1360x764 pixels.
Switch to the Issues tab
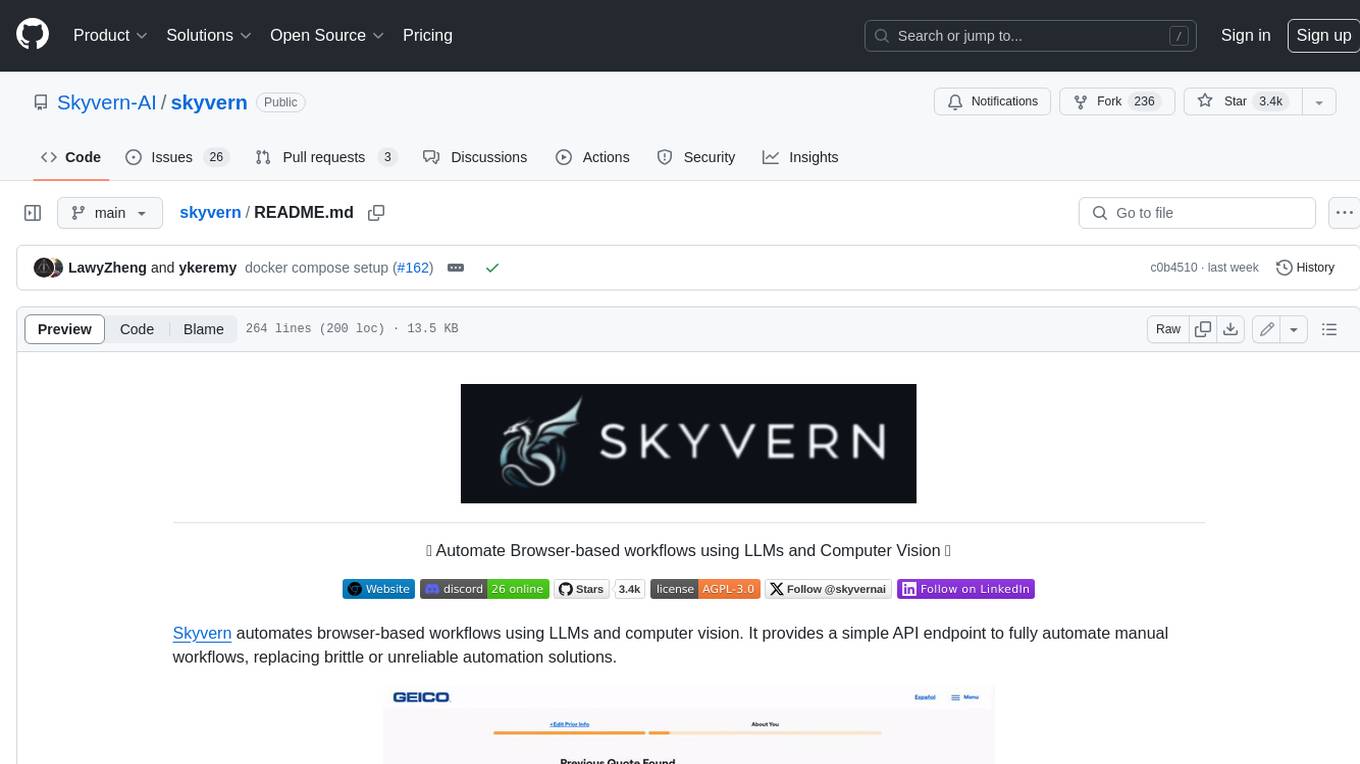click(x=177, y=157)
